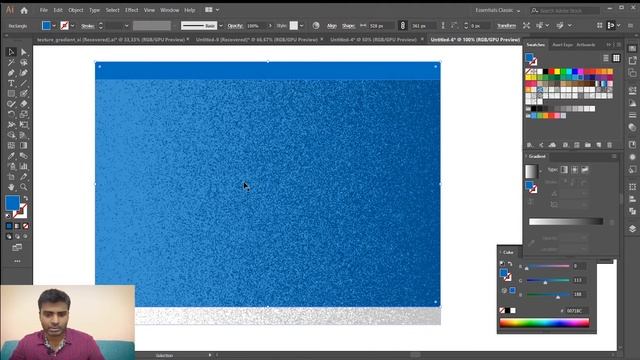Open the File menu

tap(44, 10)
